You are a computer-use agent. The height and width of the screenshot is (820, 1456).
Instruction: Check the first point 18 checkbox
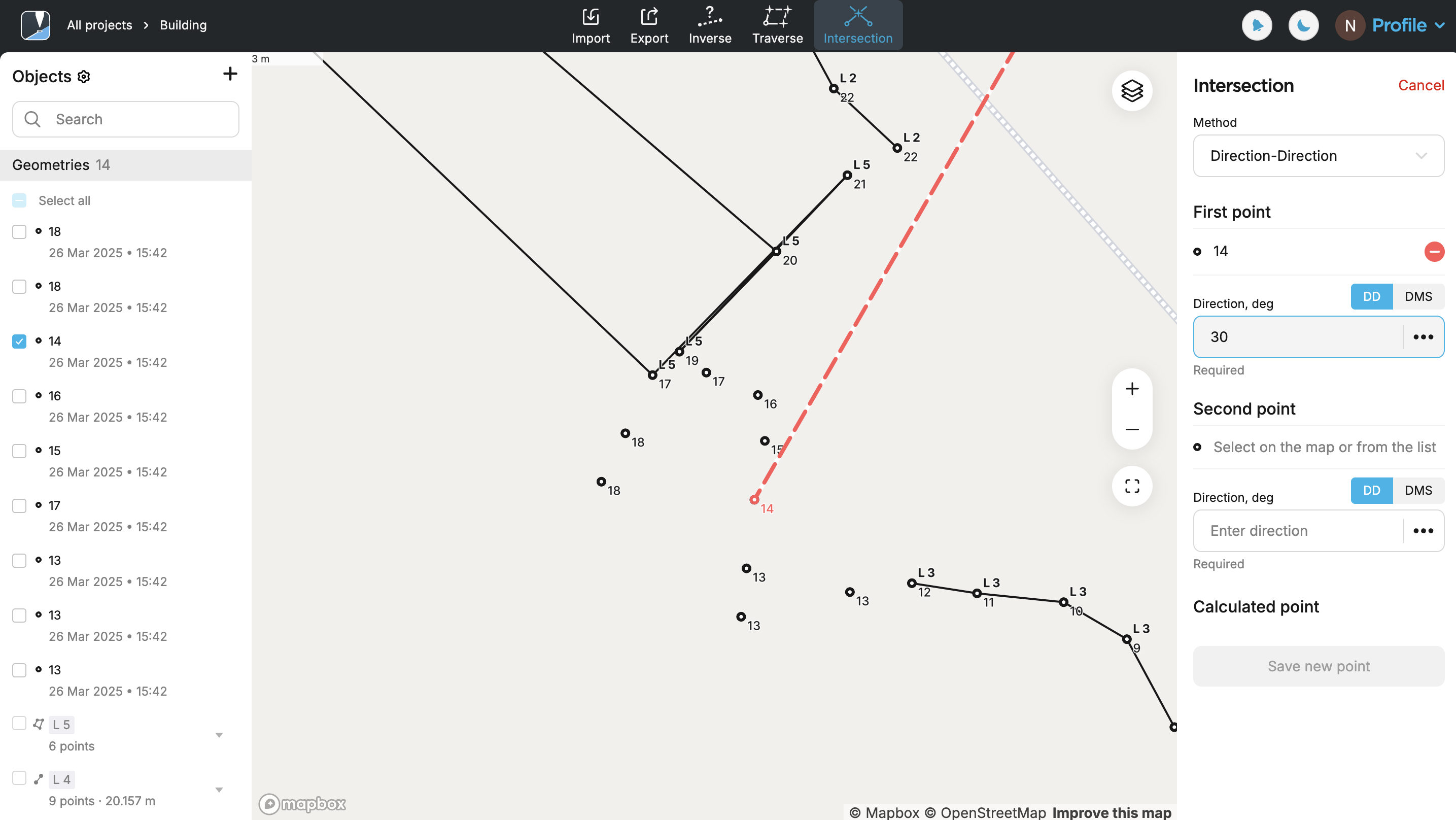[x=19, y=231]
